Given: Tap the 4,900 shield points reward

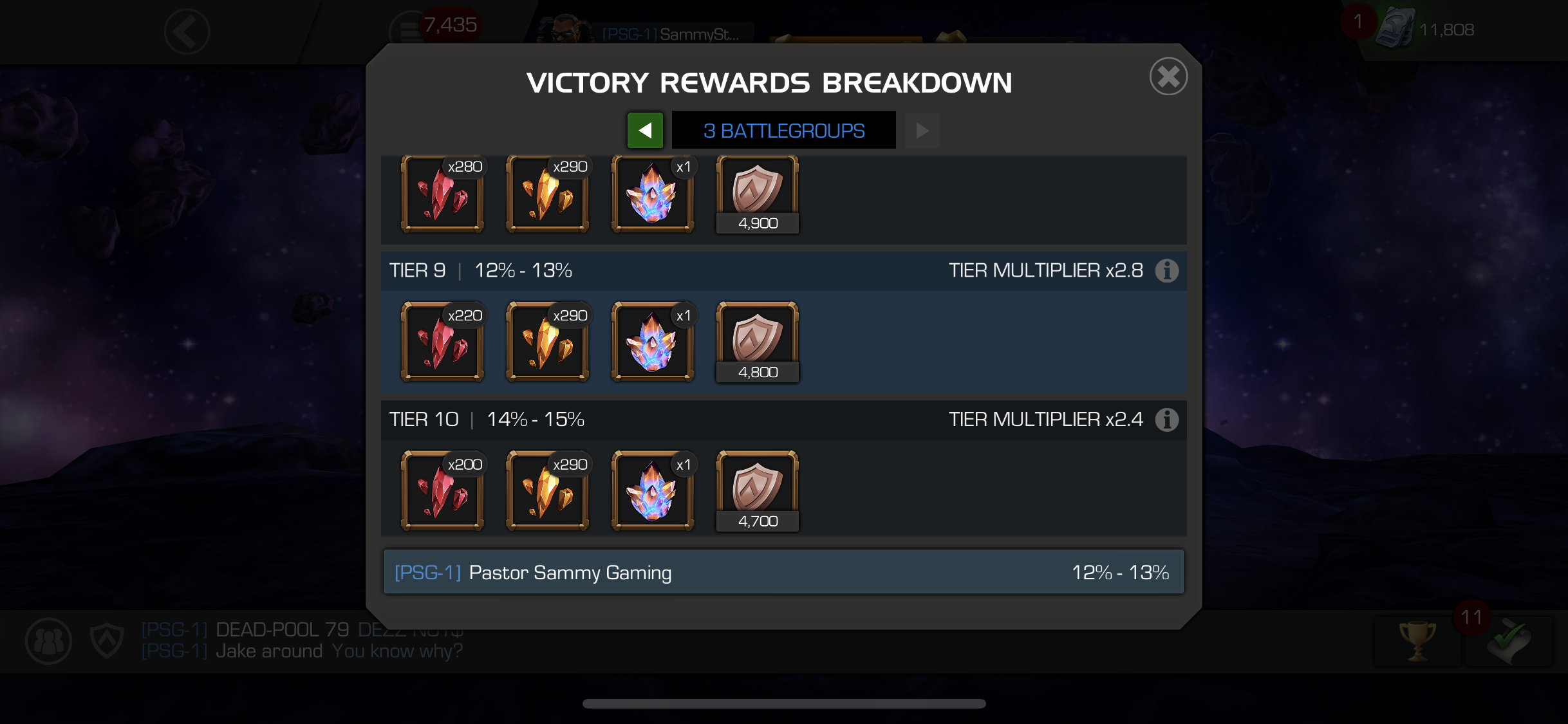Looking at the screenshot, I should (x=758, y=193).
